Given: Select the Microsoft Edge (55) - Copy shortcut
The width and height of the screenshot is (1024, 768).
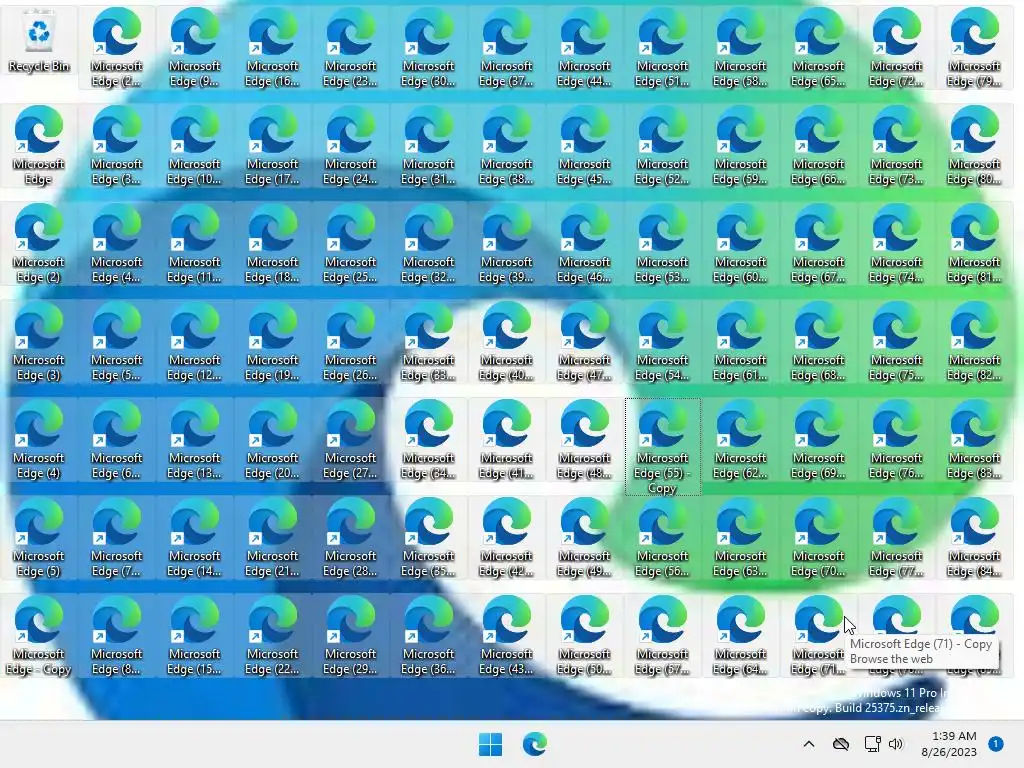Looking at the screenshot, I should [x=663, y=447].
